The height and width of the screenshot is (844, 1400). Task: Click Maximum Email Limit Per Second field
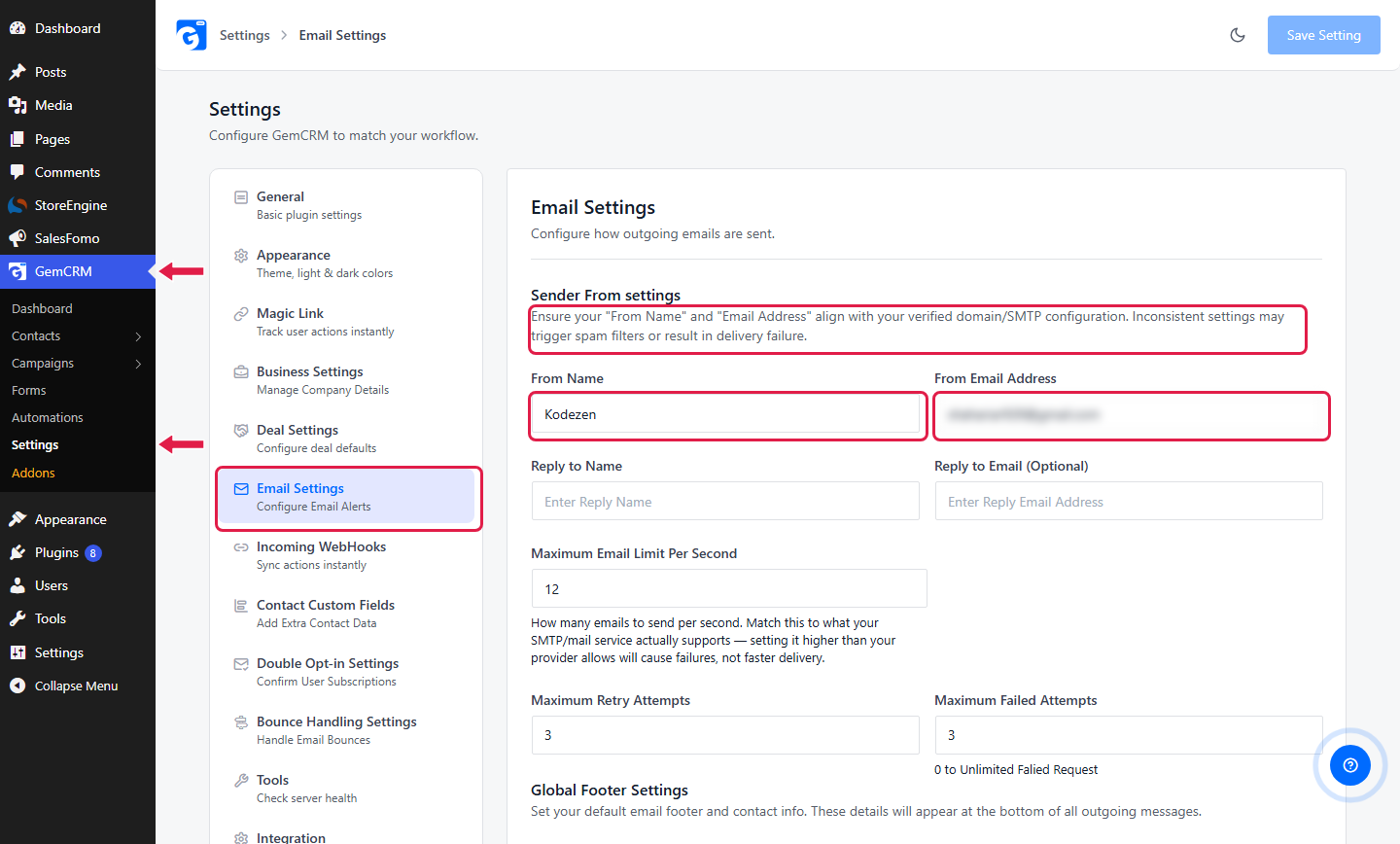[729, 589]
